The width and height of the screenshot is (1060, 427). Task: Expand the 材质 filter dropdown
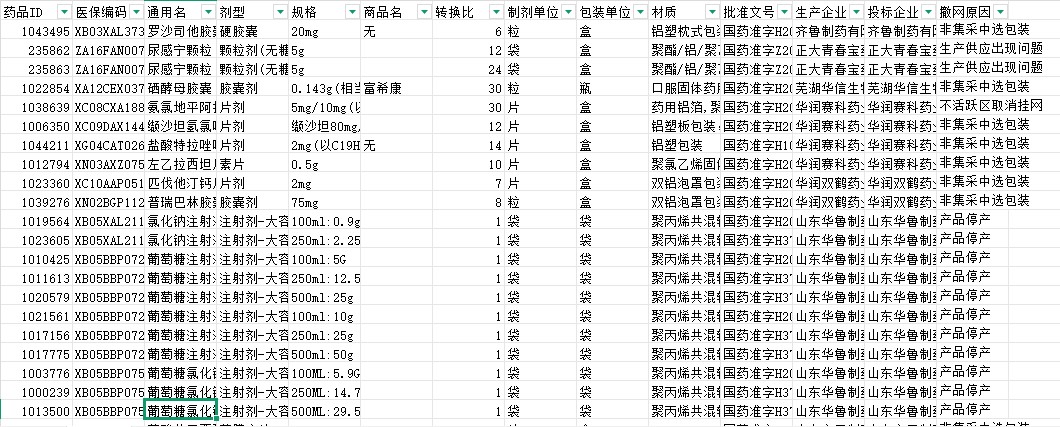712,12
